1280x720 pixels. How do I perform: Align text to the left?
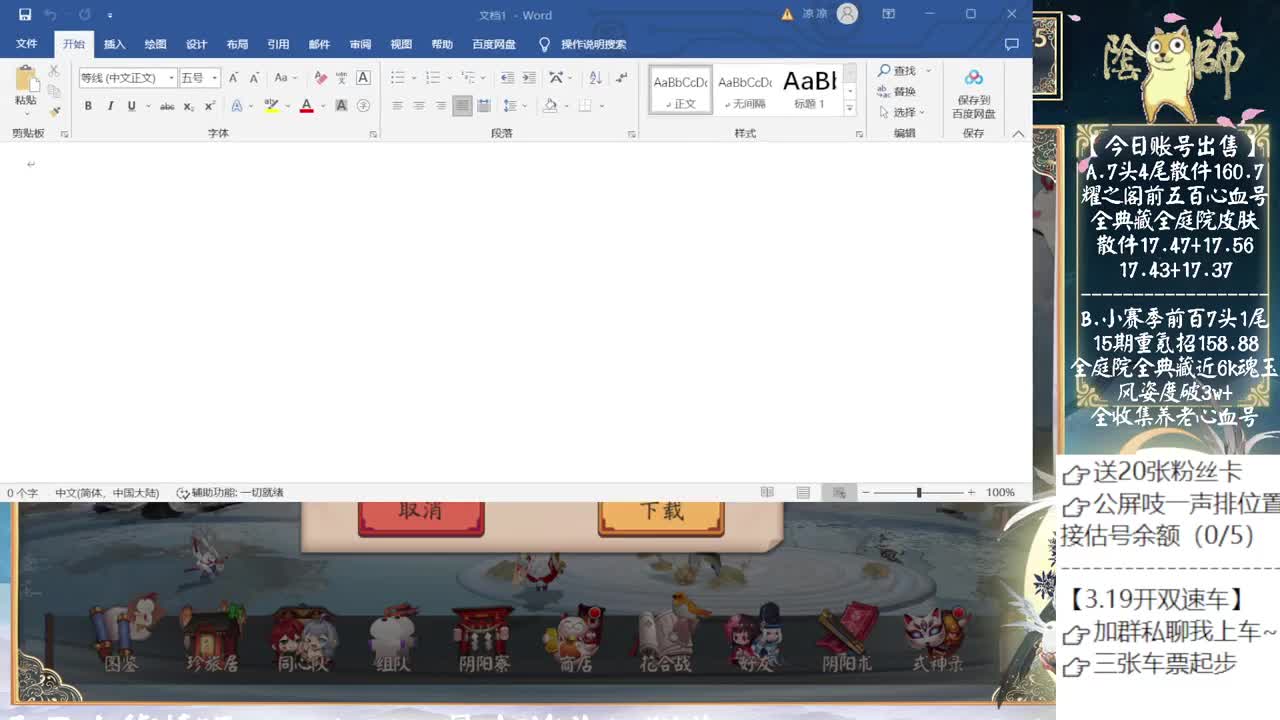[397, 106]
